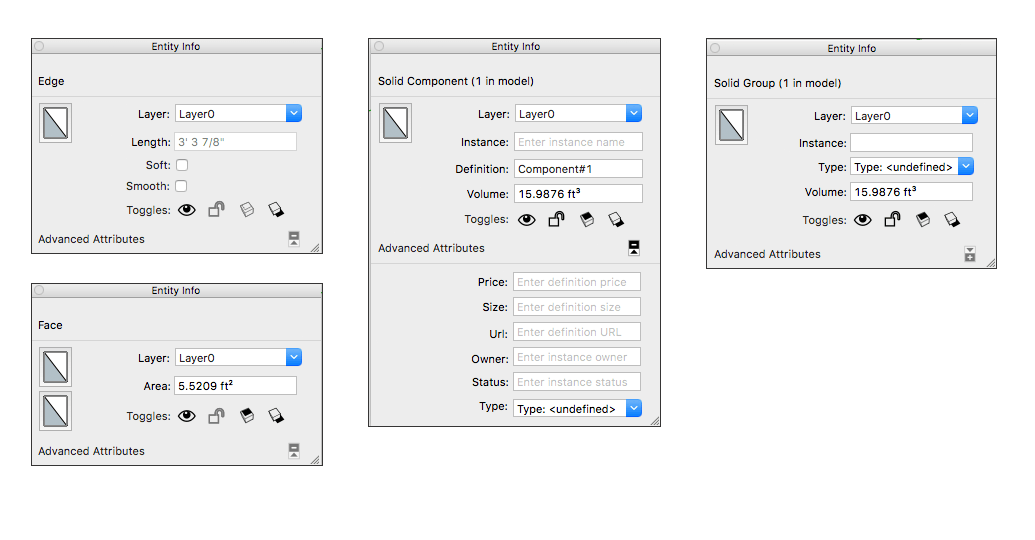Expand Advanced Attributes in Solid Group panel
The height and width of the screenshot is (540, 1035).
click(970, 254)
